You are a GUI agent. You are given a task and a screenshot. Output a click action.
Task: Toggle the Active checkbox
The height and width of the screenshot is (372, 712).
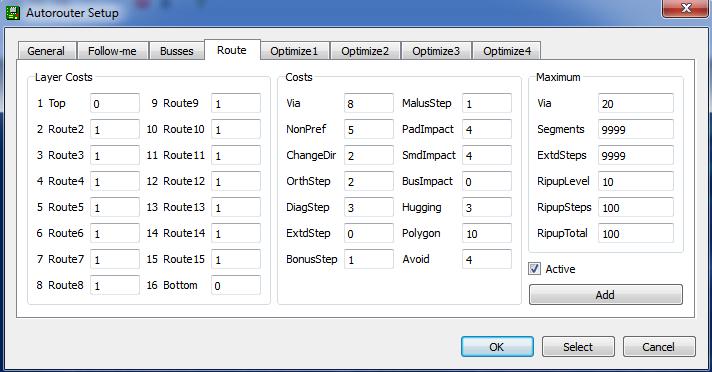click(534, 269)
